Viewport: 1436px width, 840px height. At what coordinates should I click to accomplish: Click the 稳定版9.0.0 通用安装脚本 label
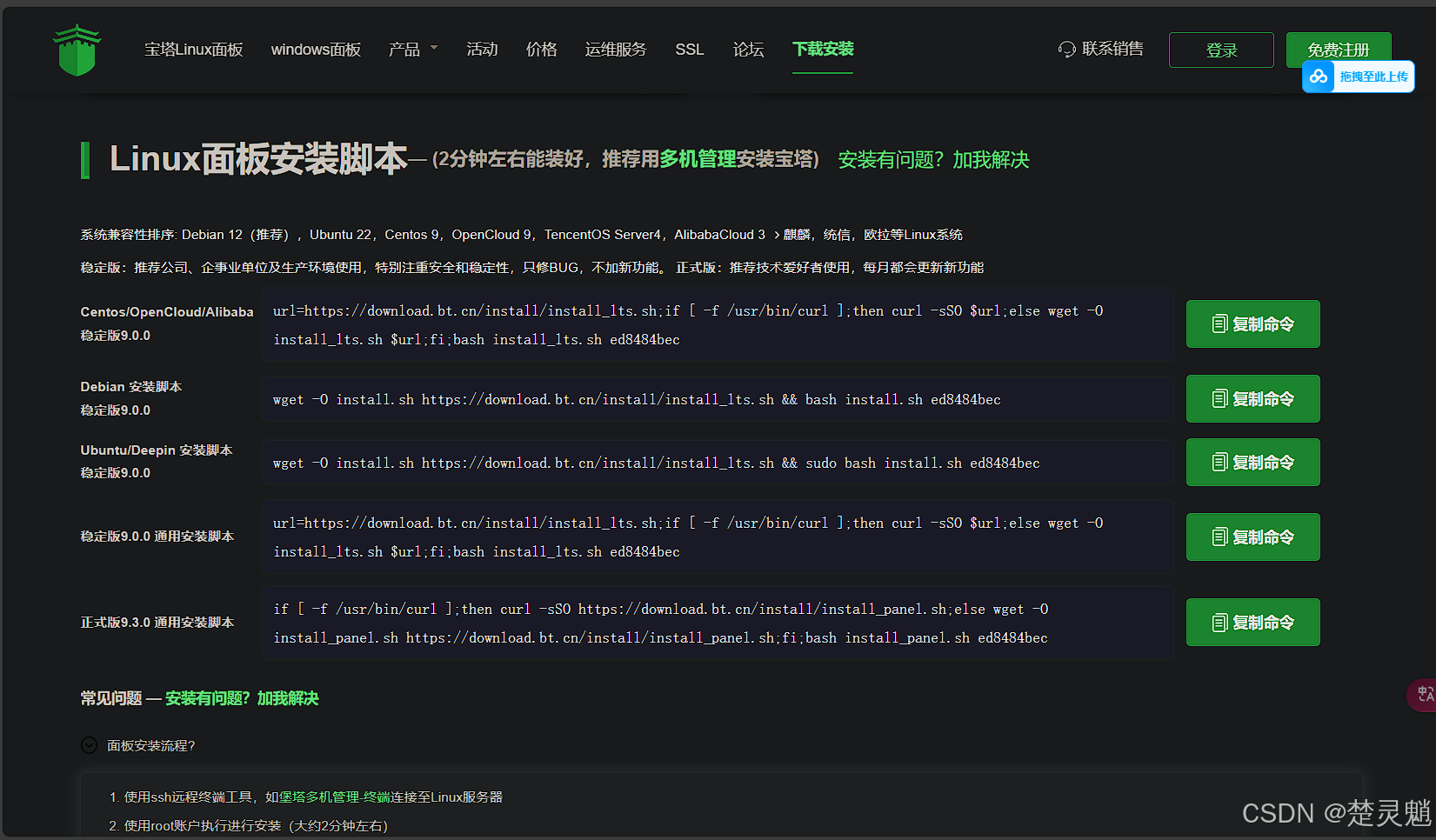[157, 537]
